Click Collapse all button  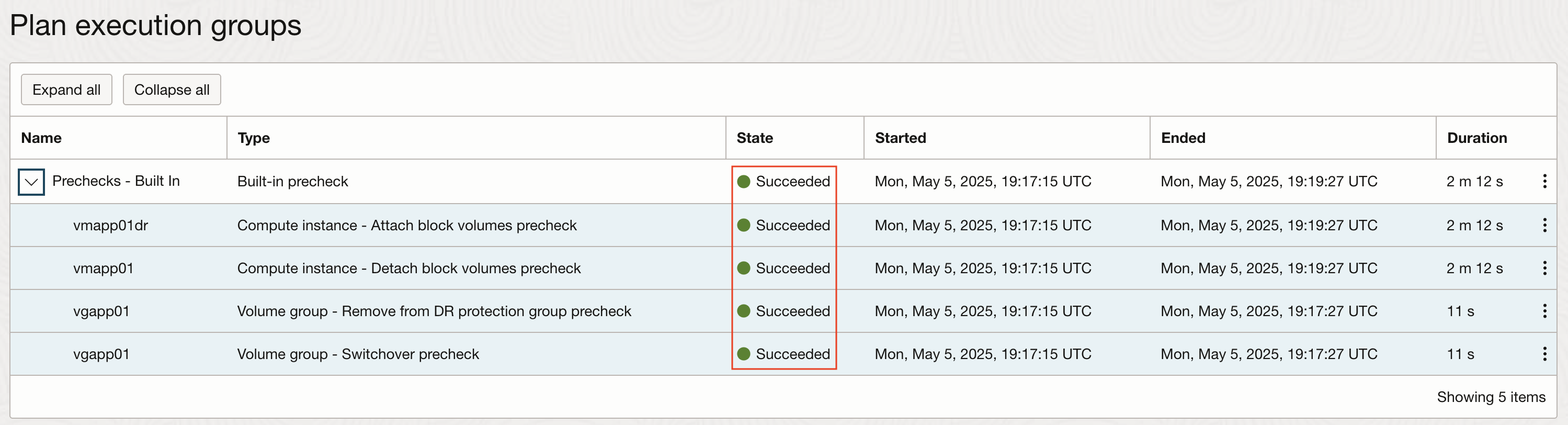tap(172, 90)
